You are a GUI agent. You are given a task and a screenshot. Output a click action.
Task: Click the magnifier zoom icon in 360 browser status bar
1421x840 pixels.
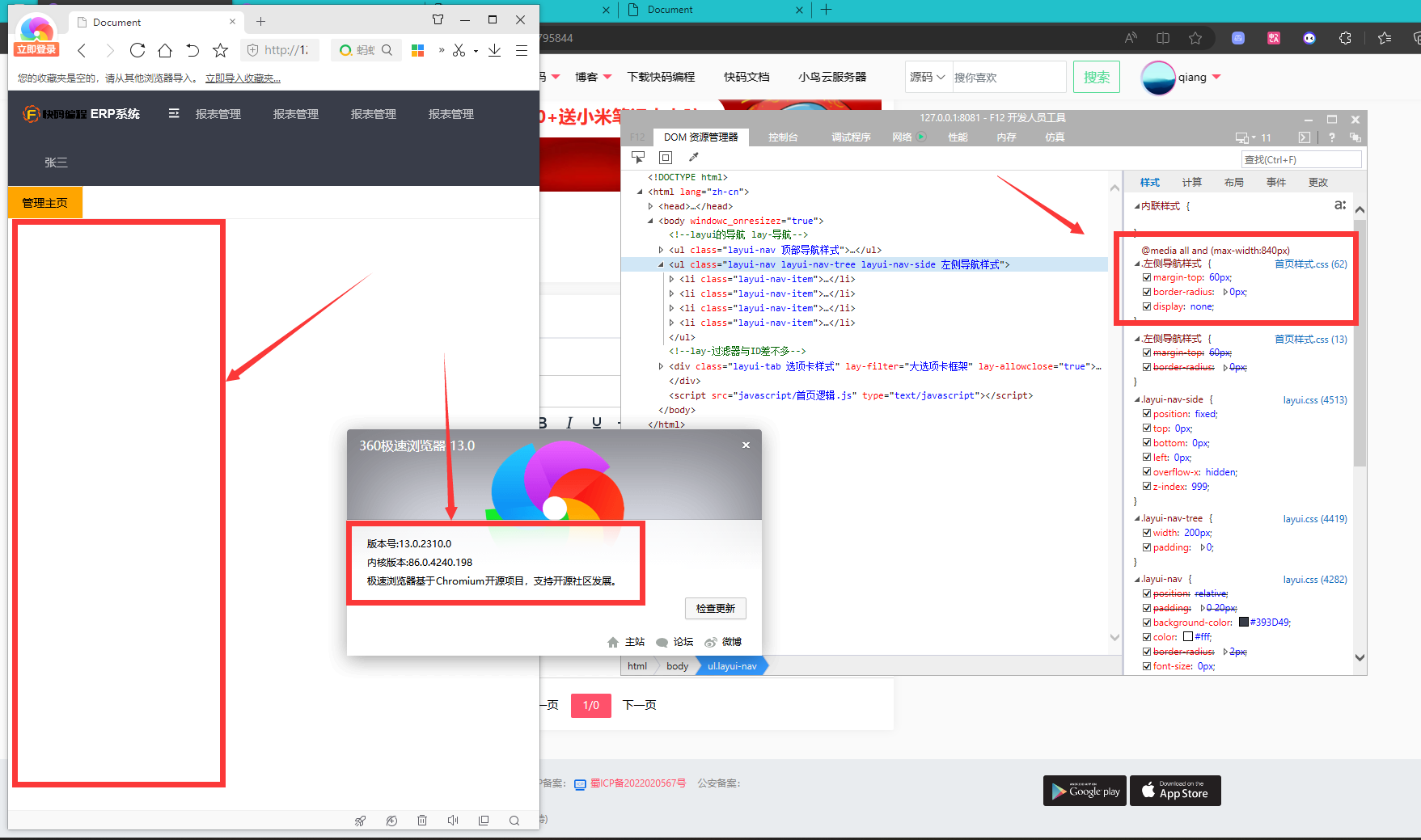pyautogui.click(x=514, y=821)
